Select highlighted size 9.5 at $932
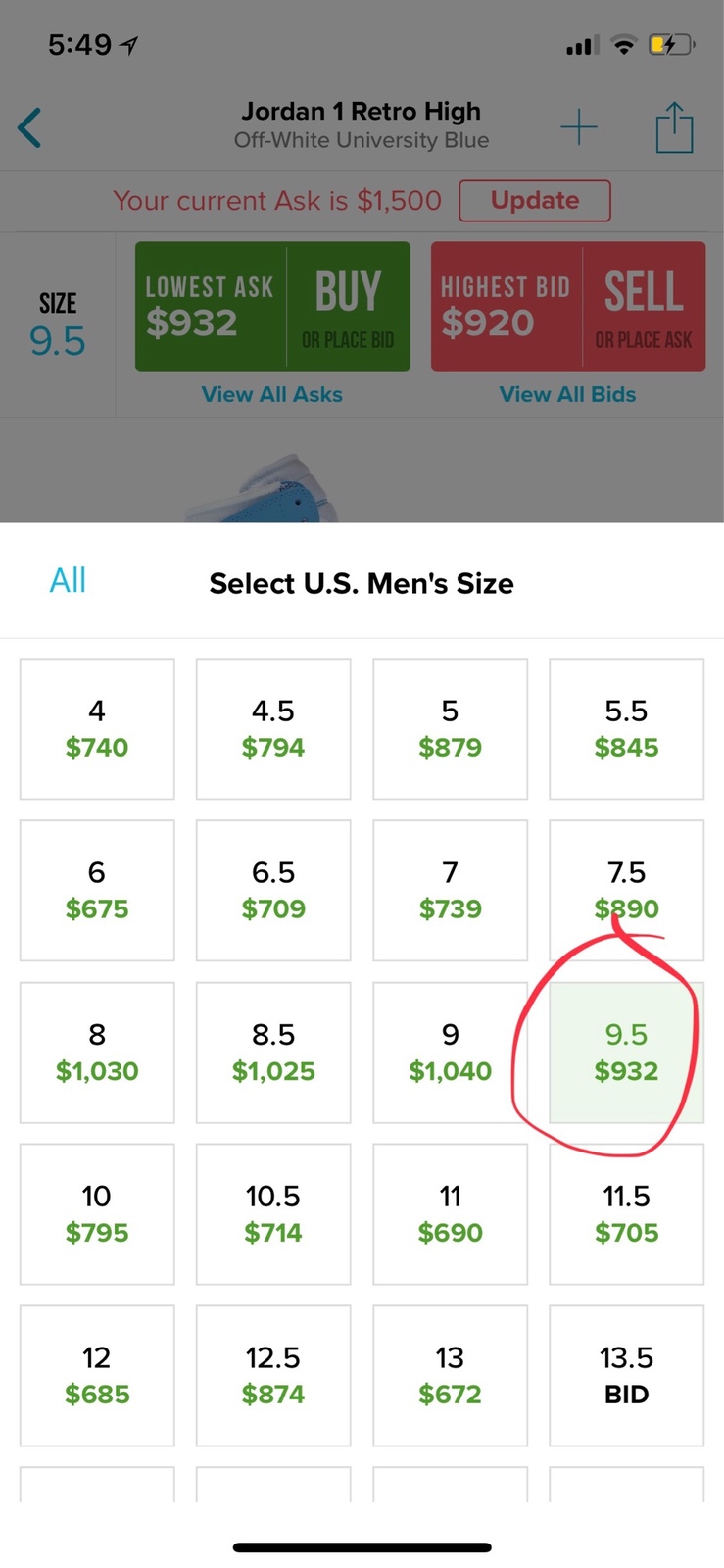The width and height of the screenshot is (724, 1568). (x=626, y=1052)
